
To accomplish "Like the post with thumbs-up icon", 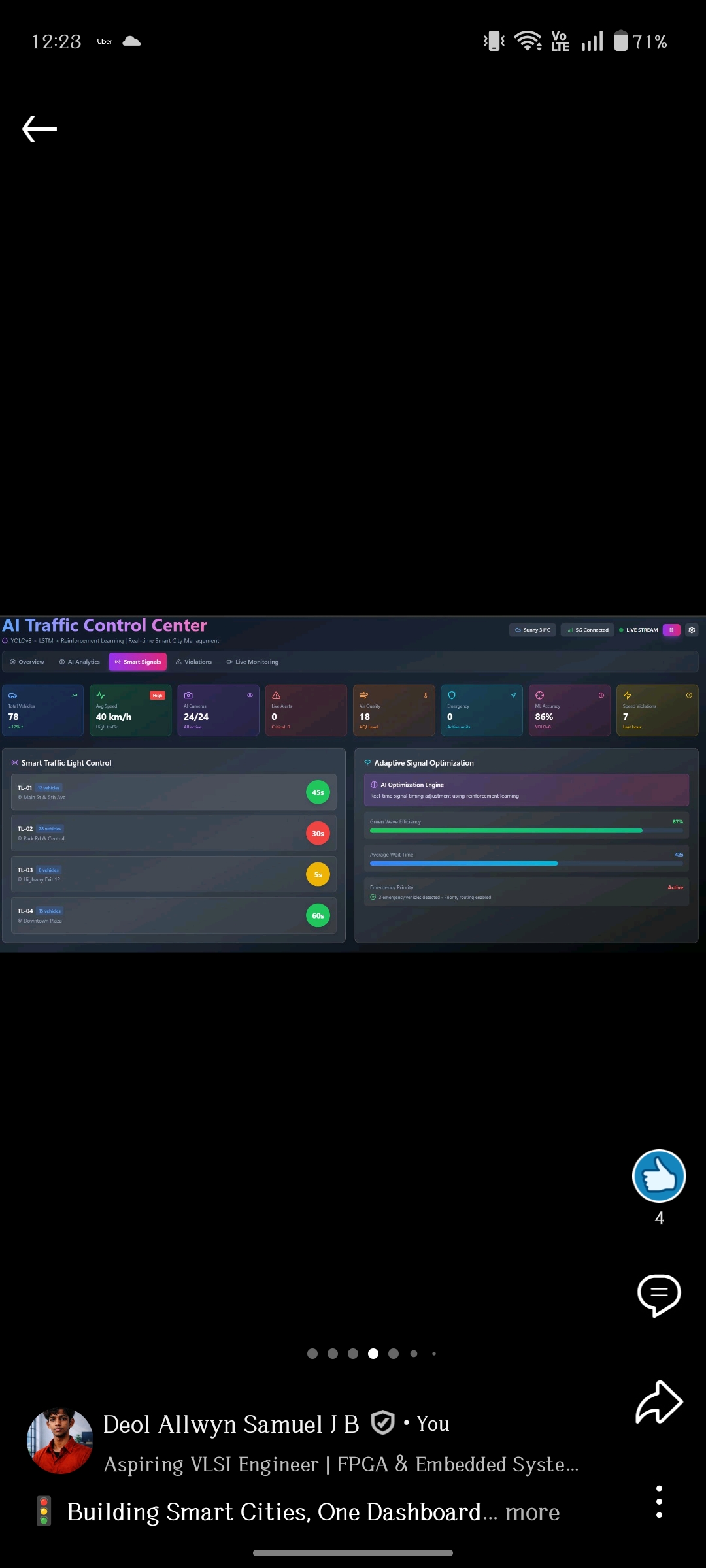I will click(659, 1176).
